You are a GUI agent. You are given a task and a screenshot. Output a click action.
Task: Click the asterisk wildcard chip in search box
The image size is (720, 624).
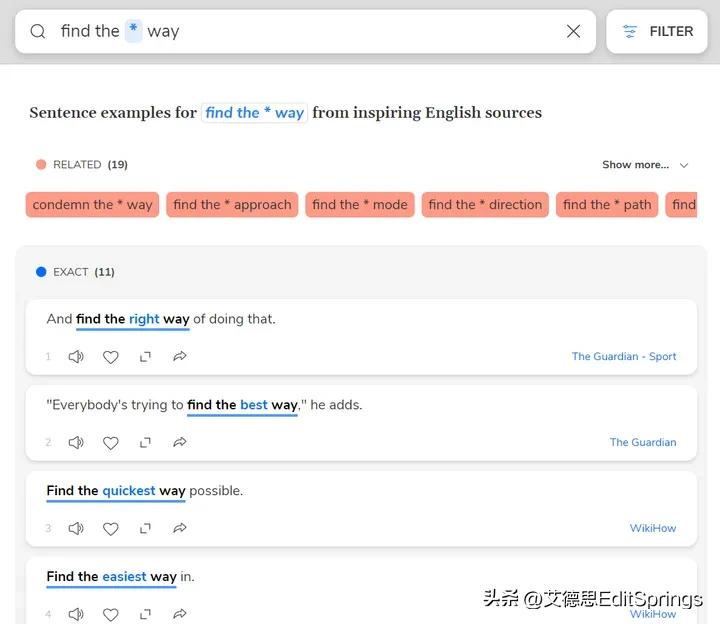[x=133, y=31]
